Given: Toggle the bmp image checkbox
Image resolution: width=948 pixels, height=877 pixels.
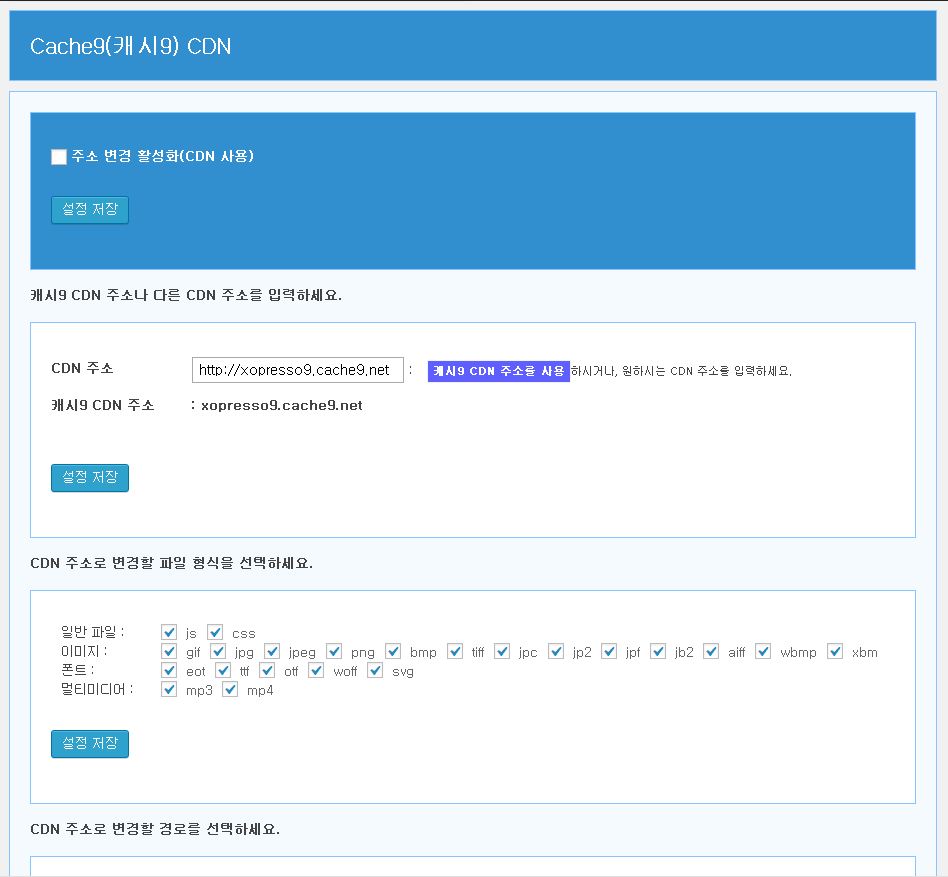Looking at the screenshot, I should click(x=393, y=652).
